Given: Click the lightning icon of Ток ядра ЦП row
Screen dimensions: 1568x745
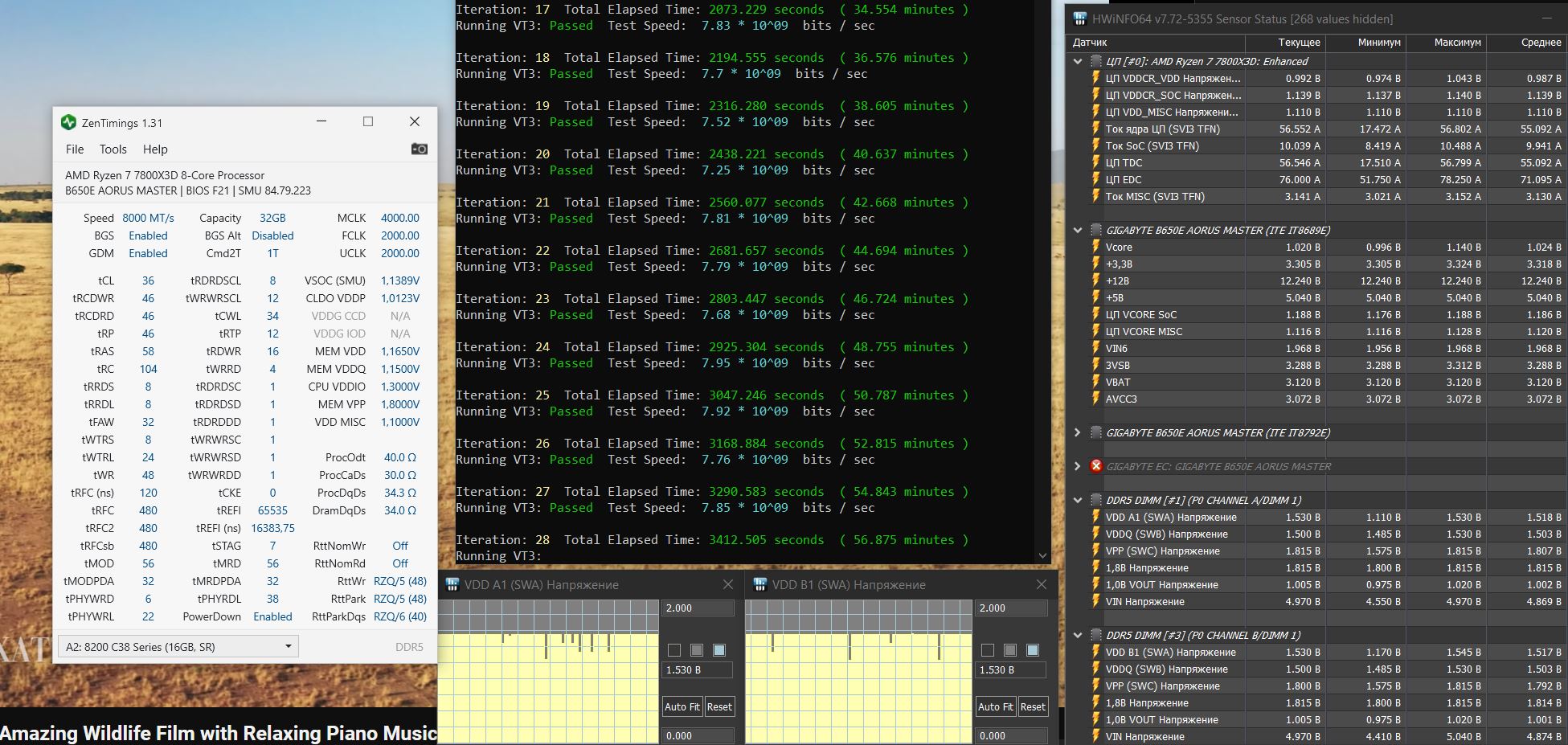Looking at the screenshot, I should point(1095,129).
